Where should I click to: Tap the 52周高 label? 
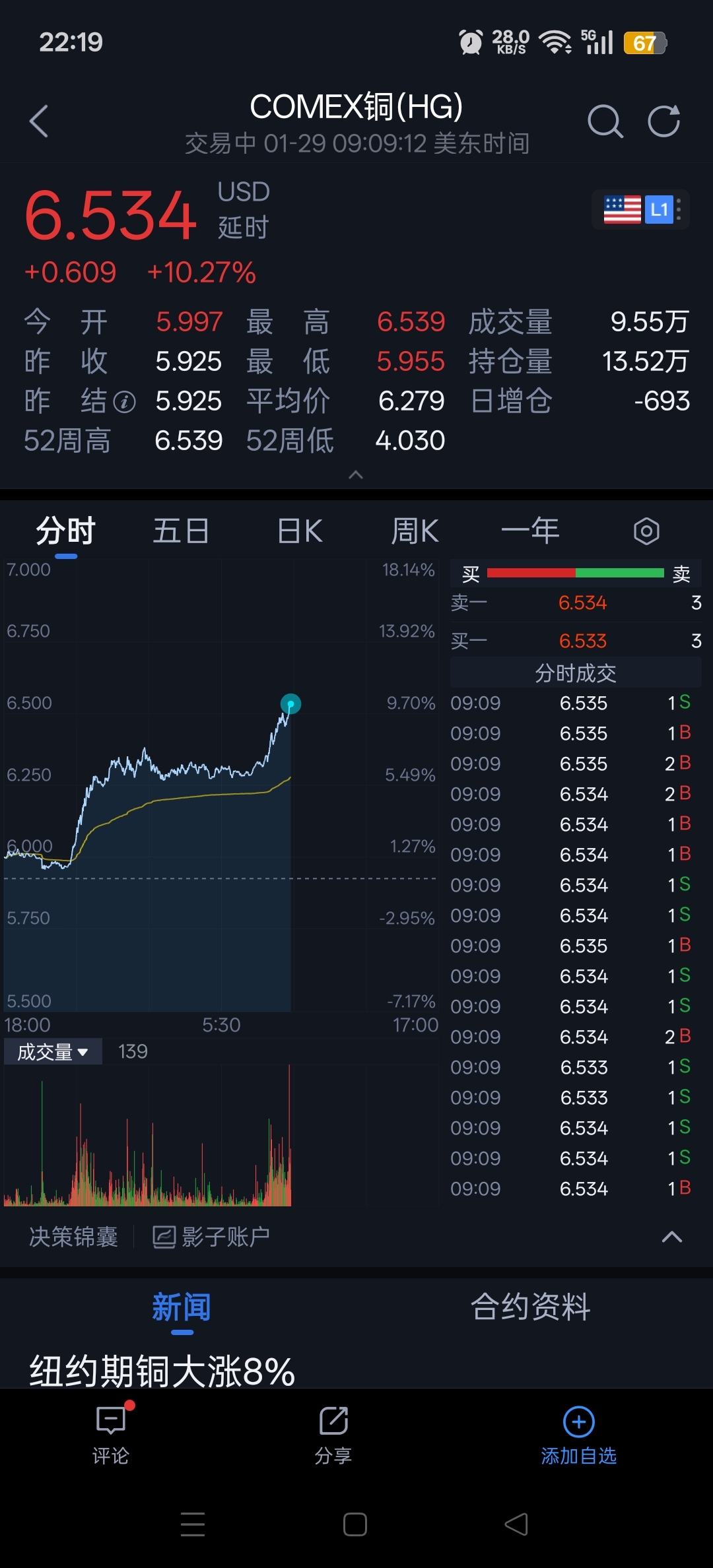[x=67, y=441]
